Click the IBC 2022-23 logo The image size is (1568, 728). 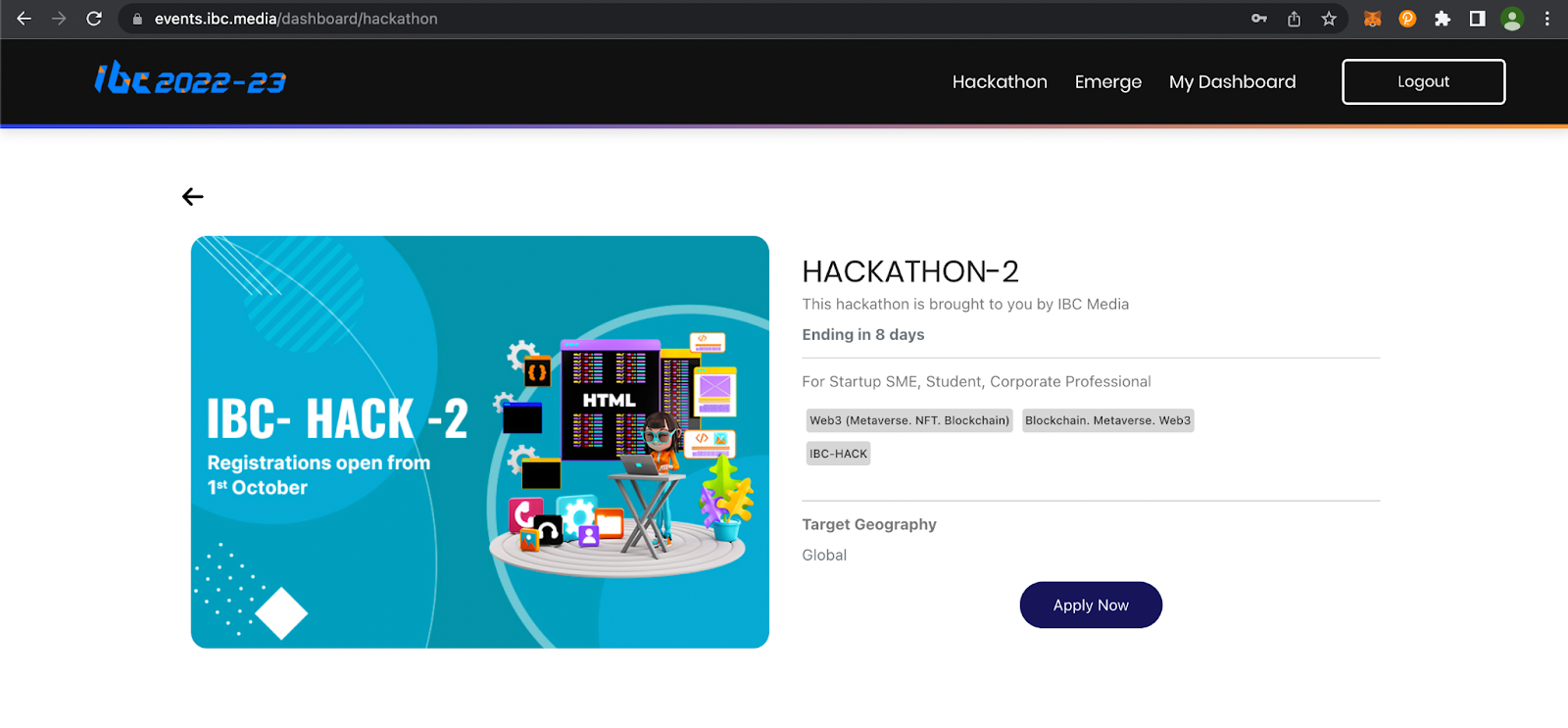coord(190,79)
